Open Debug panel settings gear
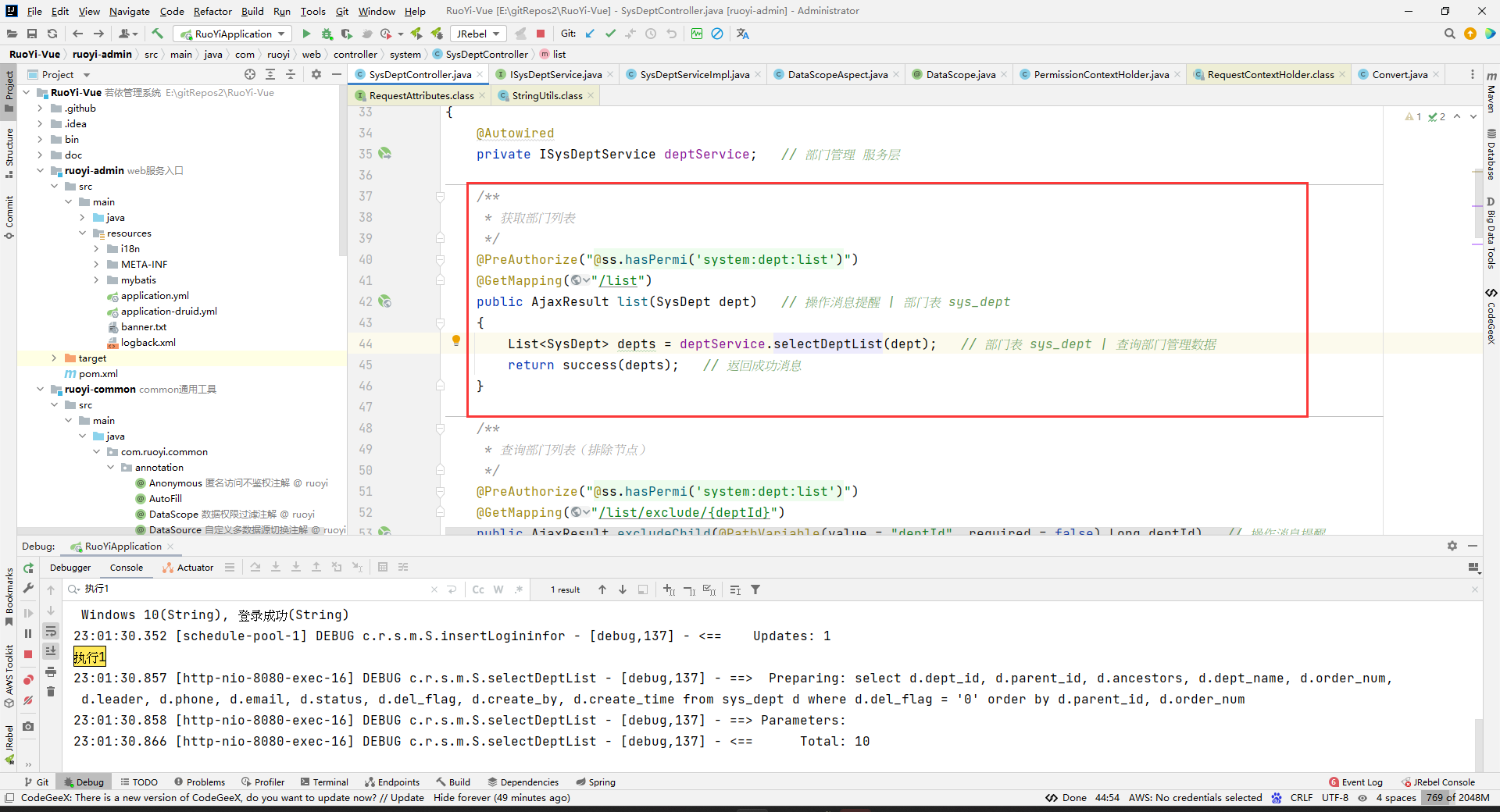 pos(1452,546)
